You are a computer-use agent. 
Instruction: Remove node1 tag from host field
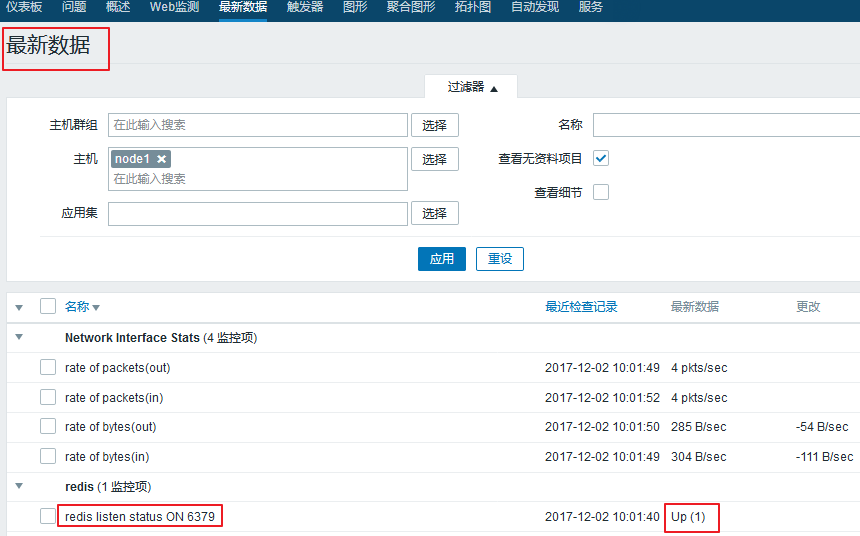pos(161,159)
